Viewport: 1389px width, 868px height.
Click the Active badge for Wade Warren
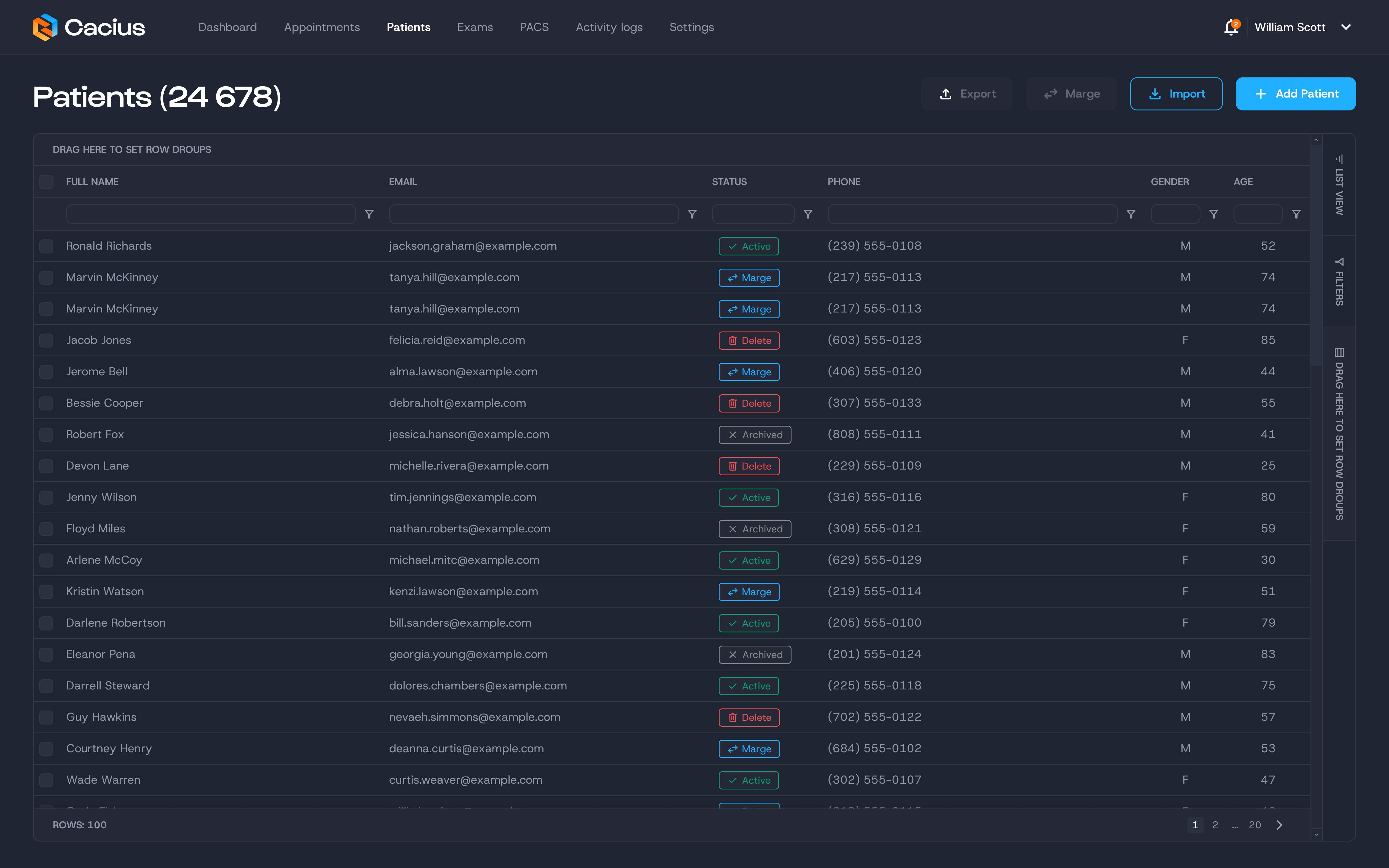click(x=749, y=780)
